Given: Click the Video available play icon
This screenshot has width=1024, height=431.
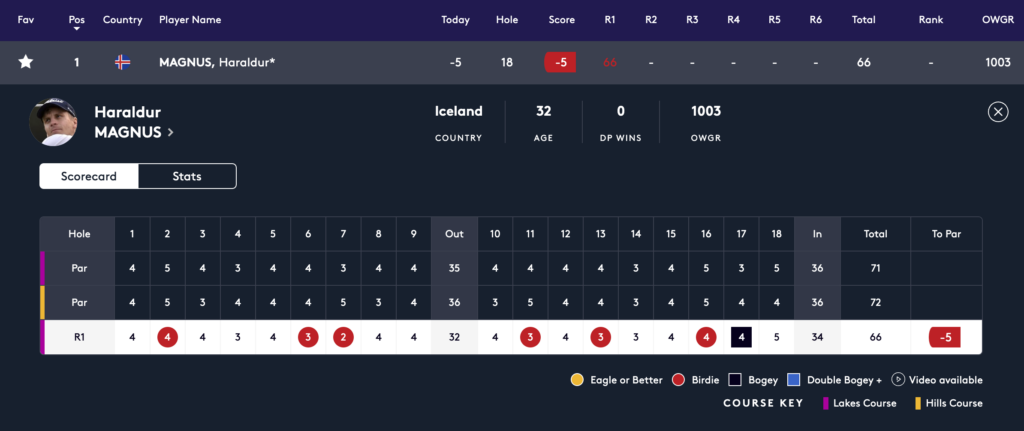Looking at the screenshot, I should 897,380.
